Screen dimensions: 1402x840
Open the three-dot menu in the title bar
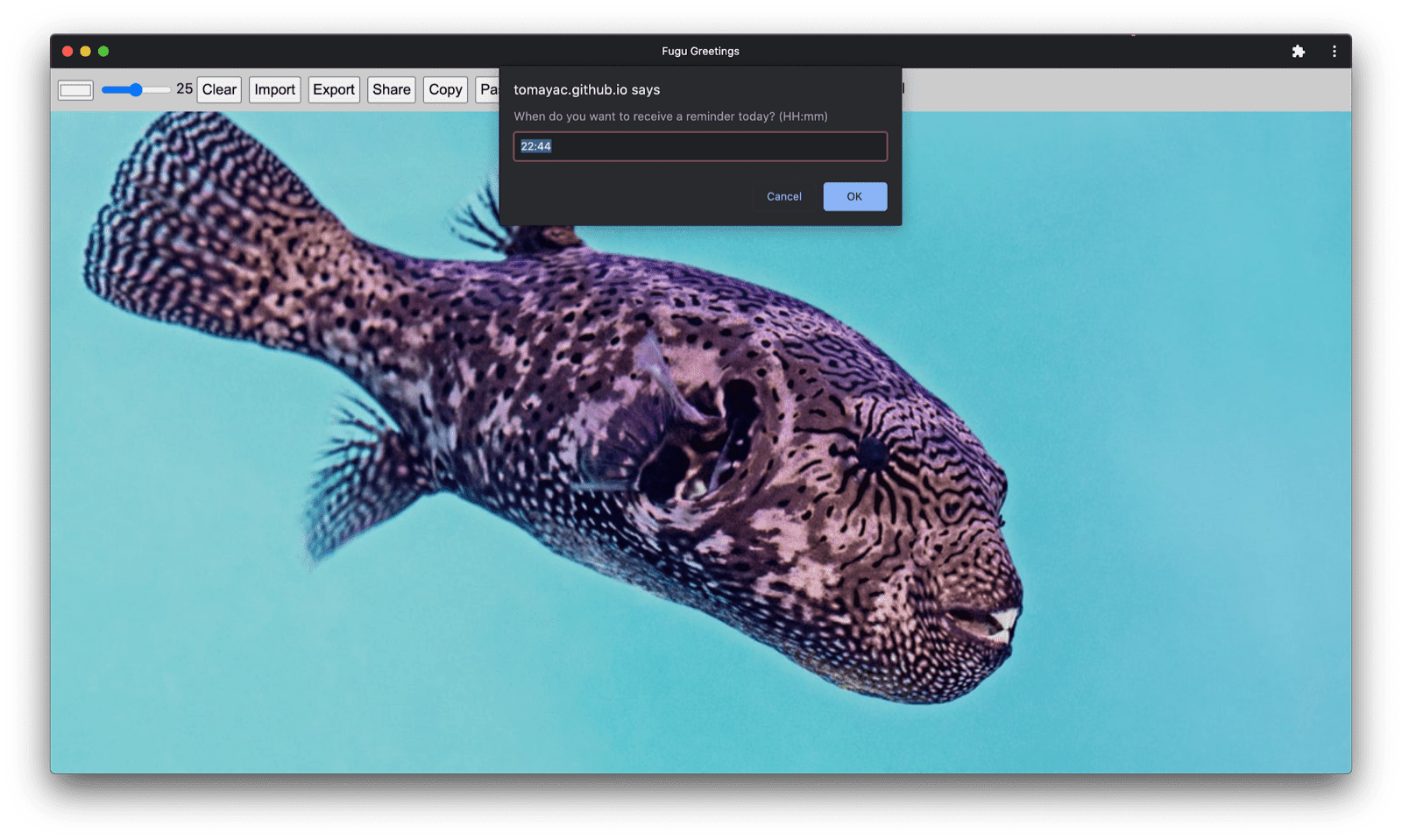click(1334, 51)
